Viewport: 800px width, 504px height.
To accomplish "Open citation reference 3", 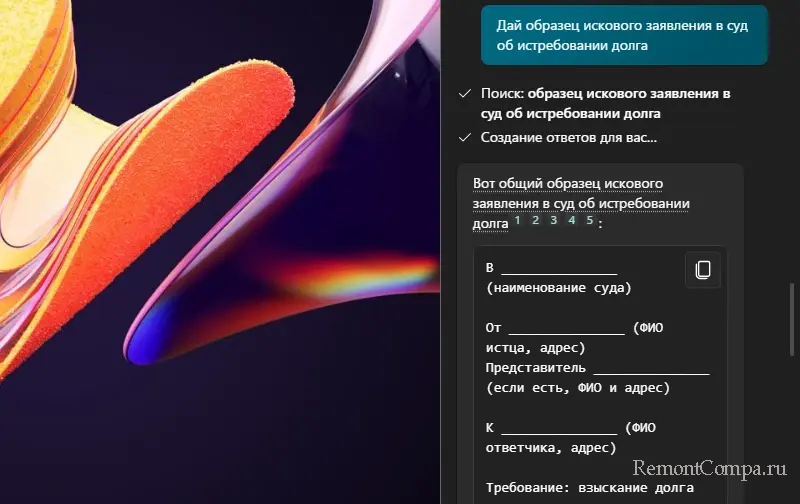I will tap(554, 220).
